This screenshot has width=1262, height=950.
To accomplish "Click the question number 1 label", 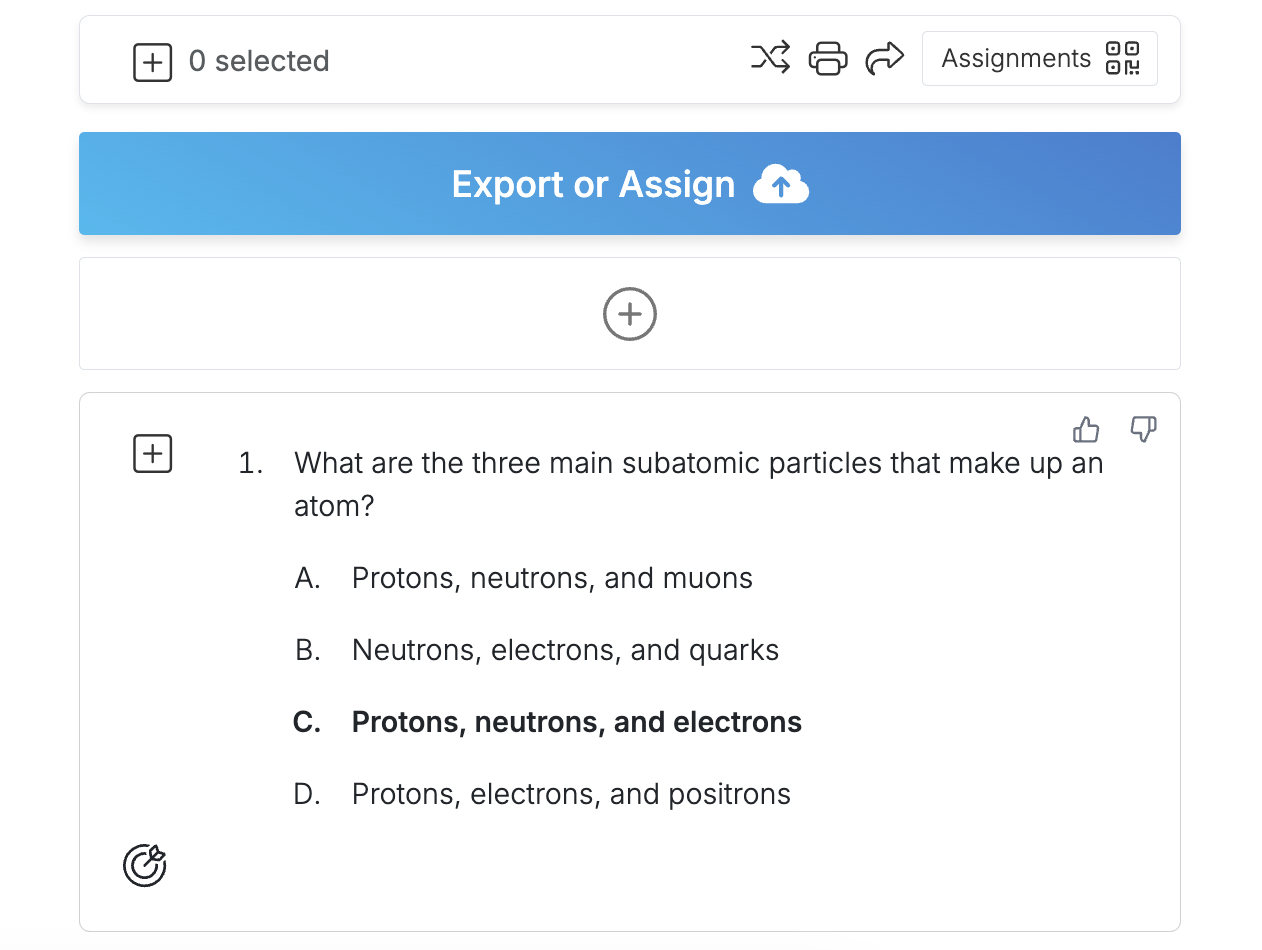I will (x=250, y=464).
